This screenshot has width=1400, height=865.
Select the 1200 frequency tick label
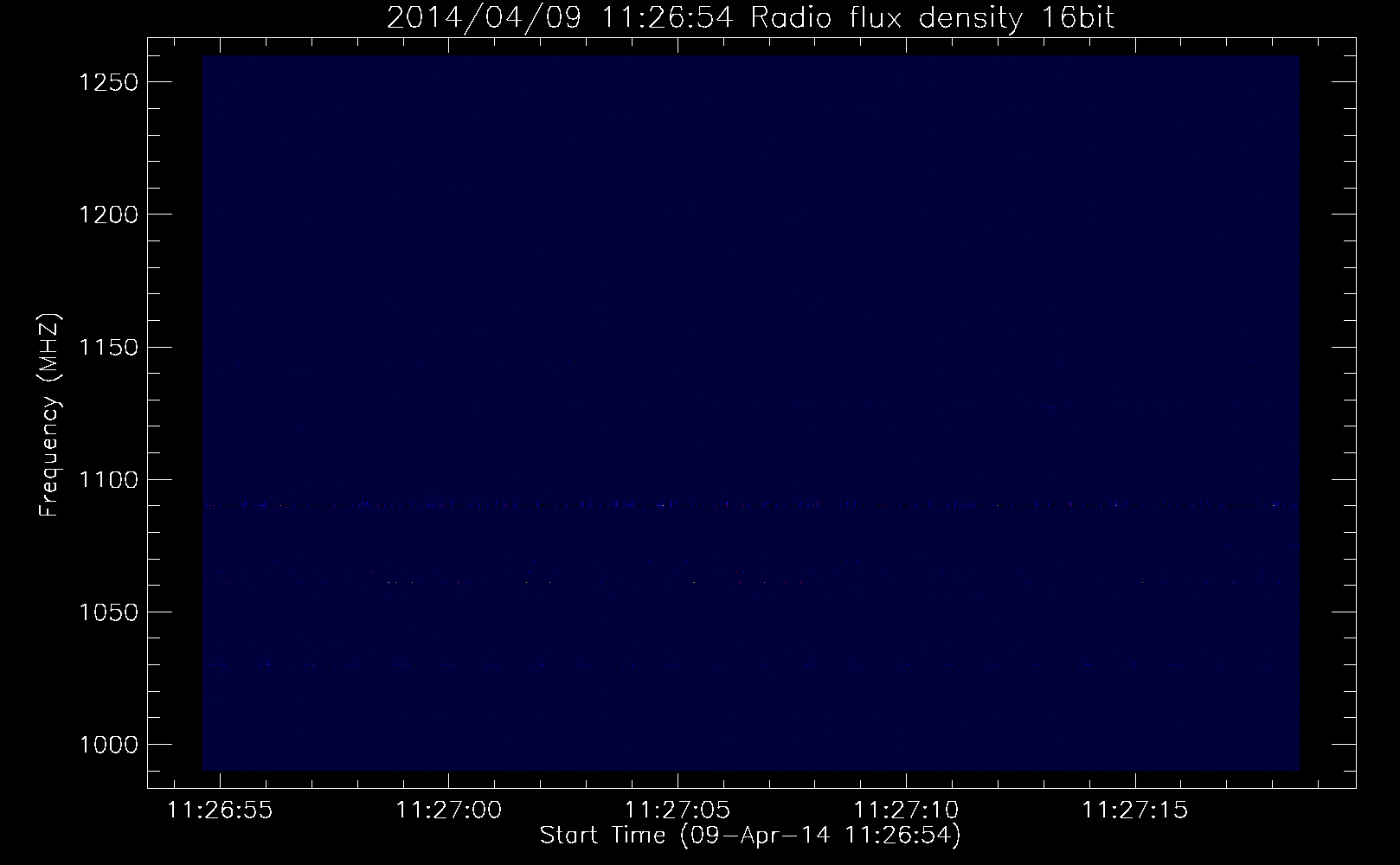108,215
